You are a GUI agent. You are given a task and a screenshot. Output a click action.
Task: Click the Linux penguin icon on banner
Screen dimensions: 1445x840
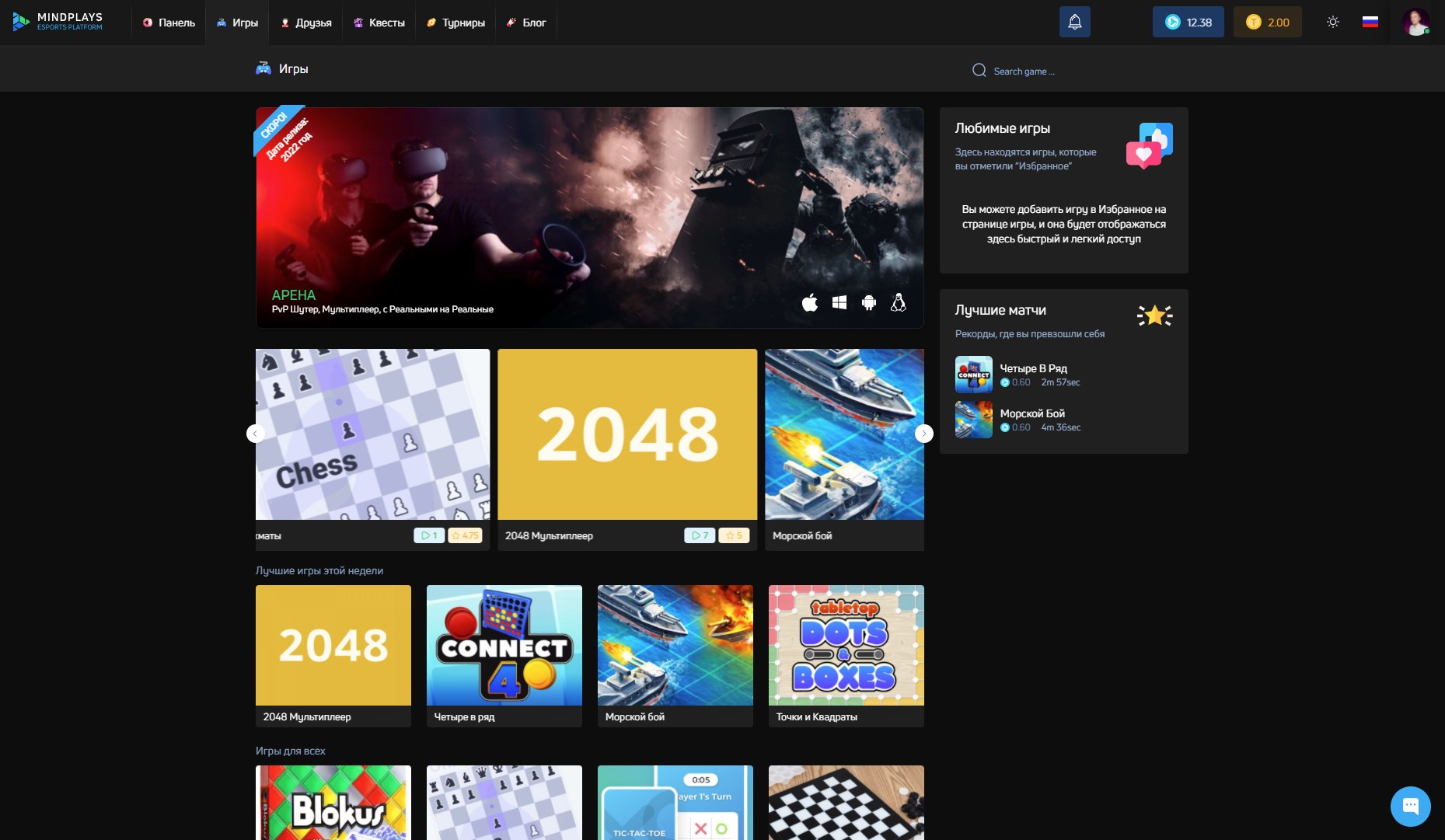point(899,303)
